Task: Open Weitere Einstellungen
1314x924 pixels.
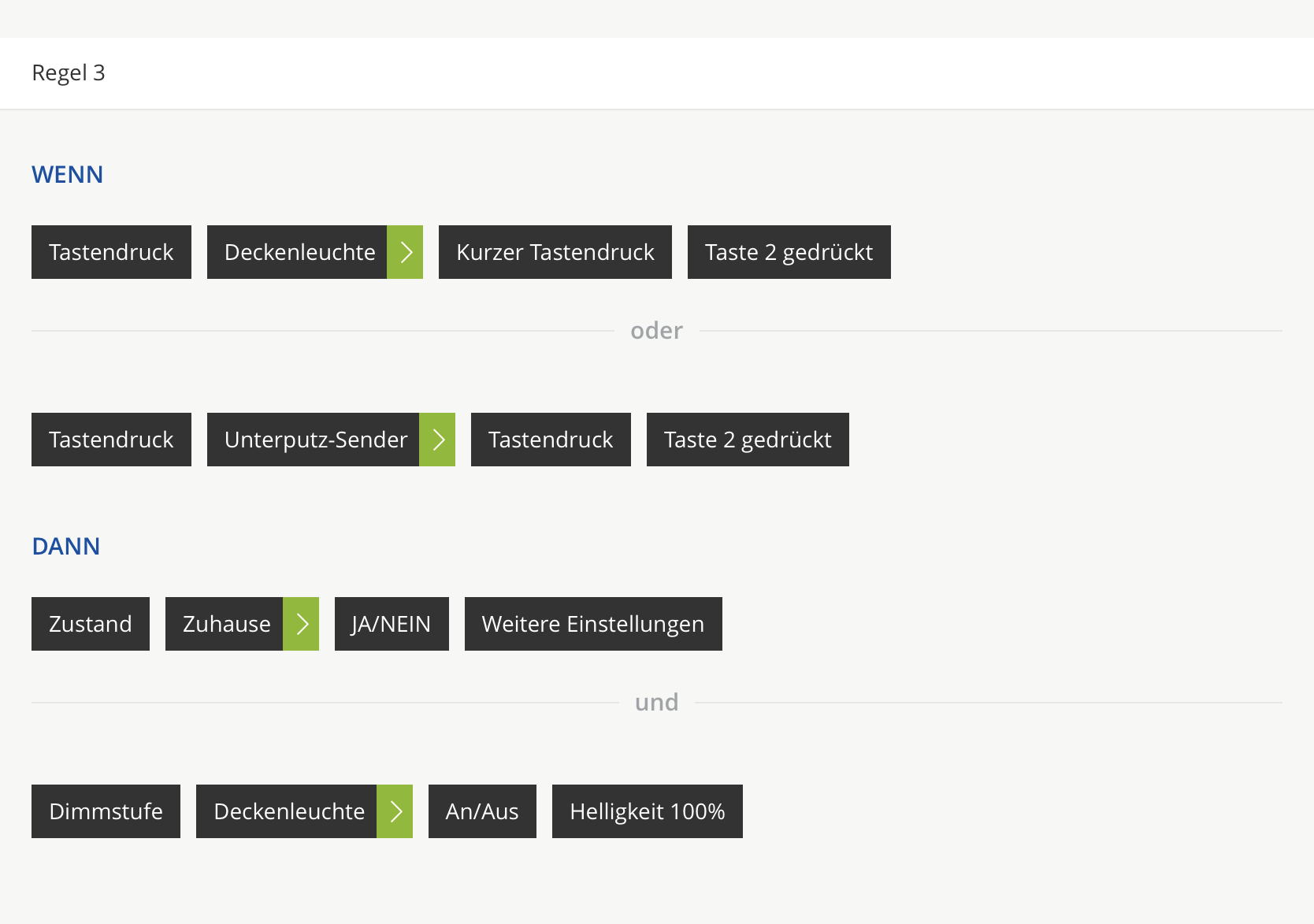Action: pos(593,624)
